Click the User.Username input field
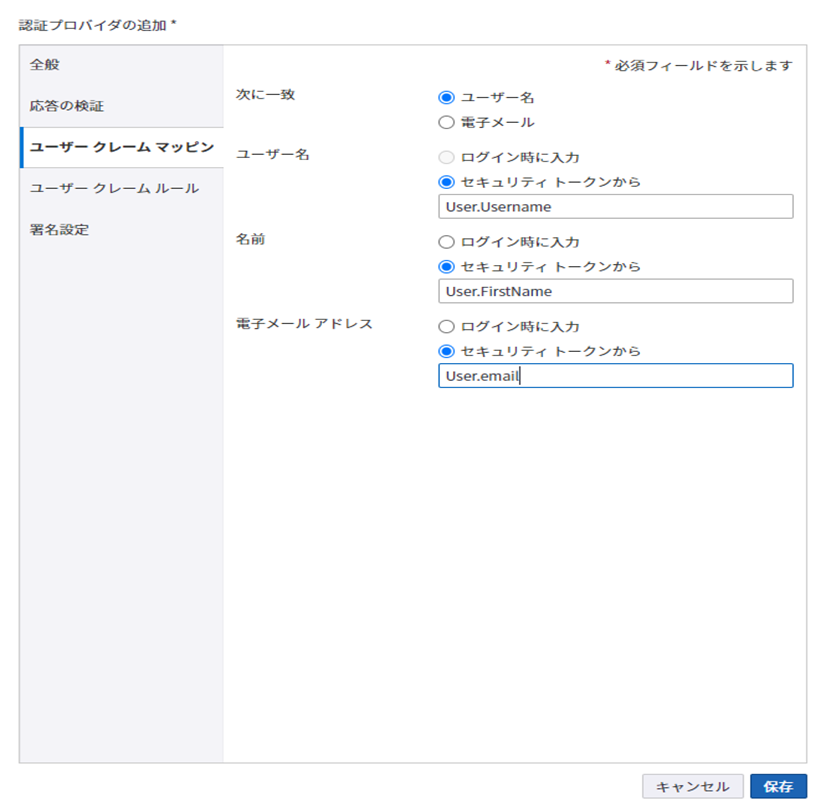Image resolution: width=826 pixels, height=812 pixels. (614, 206)
